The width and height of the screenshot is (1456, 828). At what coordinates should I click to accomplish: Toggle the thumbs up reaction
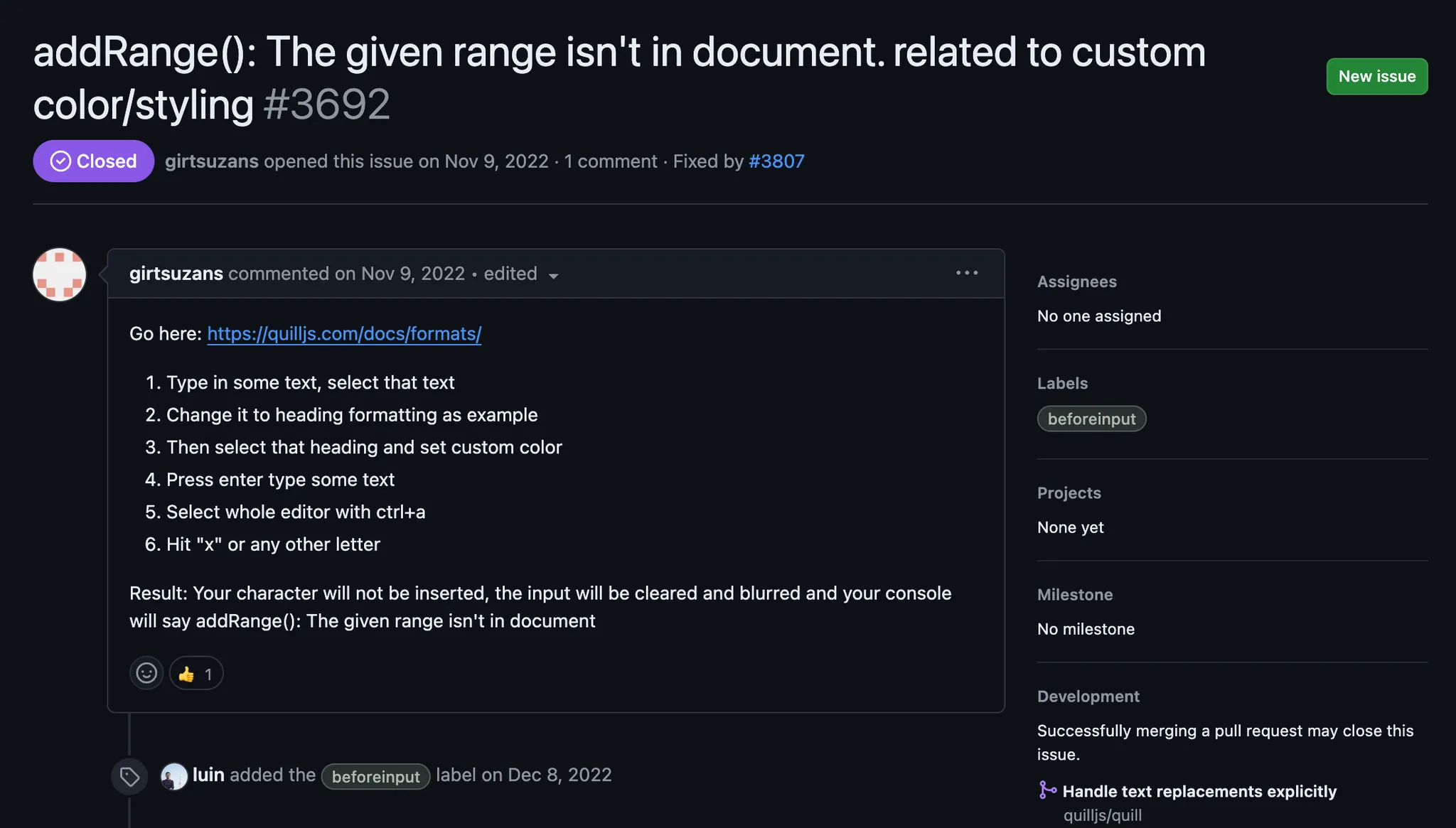[196, 674]
